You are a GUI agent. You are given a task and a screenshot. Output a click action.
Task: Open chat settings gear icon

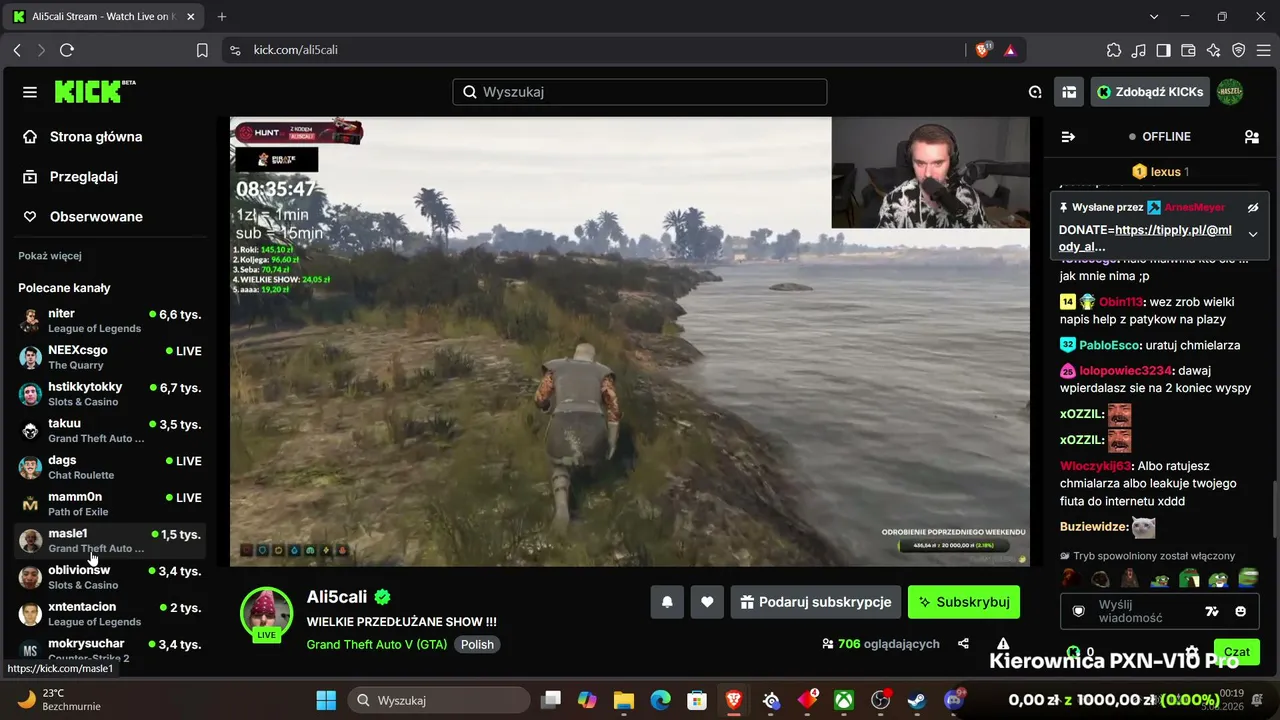point(1192,652)
